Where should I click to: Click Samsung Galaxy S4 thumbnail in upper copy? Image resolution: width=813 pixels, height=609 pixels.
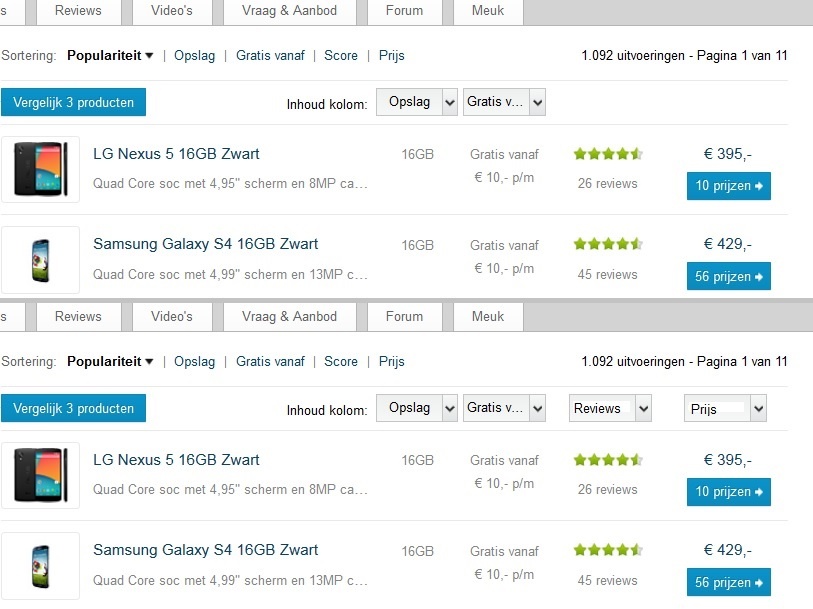pyautogui.click(x=40, y=260)
